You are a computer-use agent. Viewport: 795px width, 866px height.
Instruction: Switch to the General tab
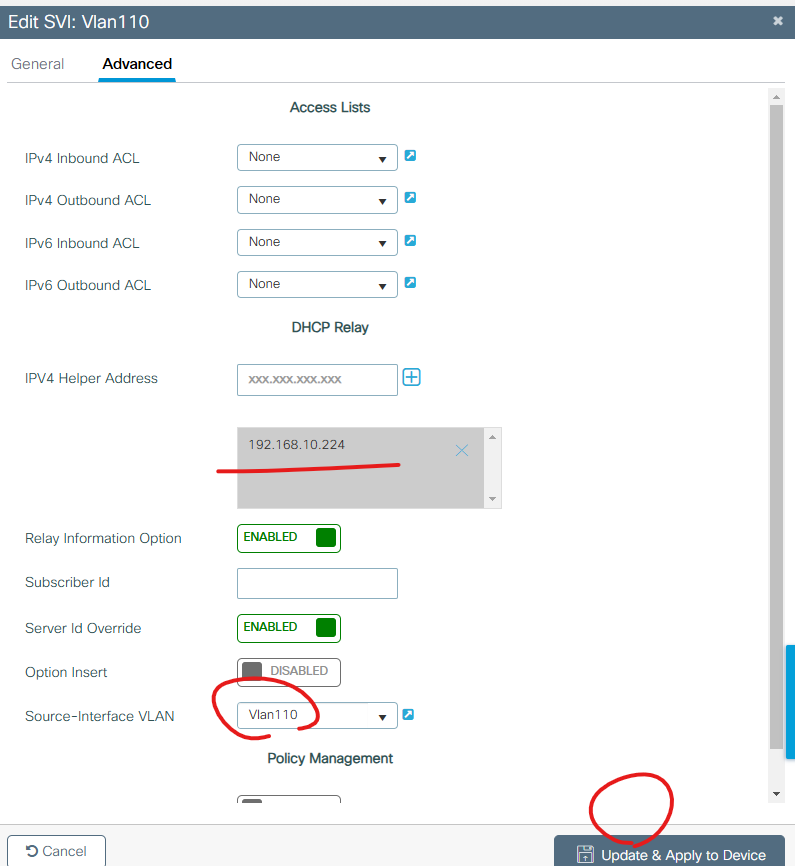click(x=38, y=64)
